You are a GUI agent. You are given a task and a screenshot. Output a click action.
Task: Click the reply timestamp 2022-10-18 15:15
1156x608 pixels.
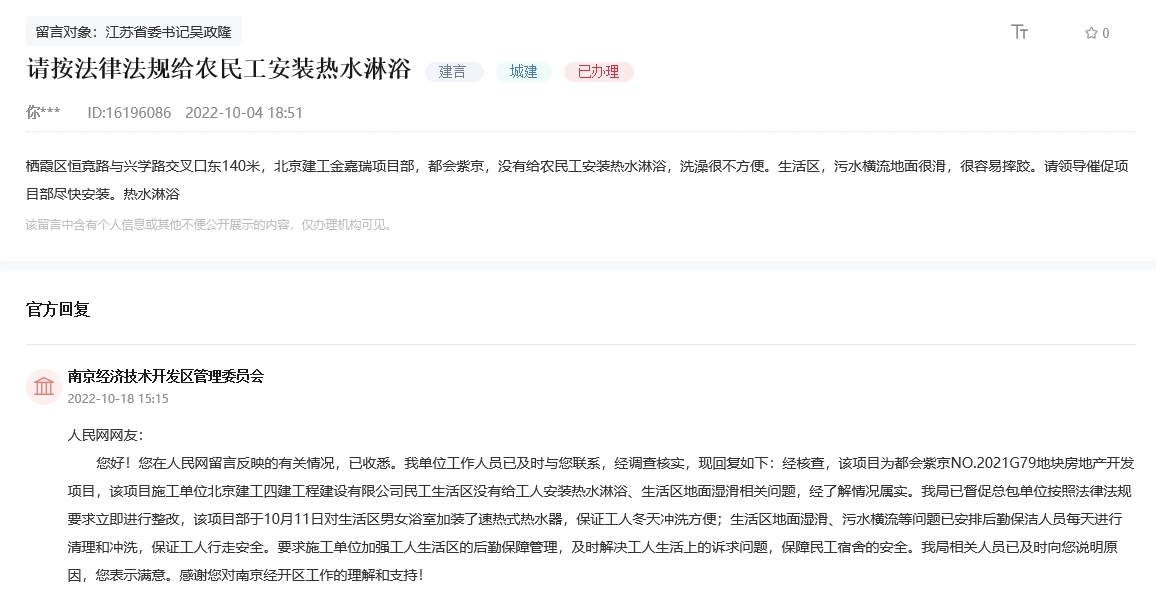[x=118, y=398]
